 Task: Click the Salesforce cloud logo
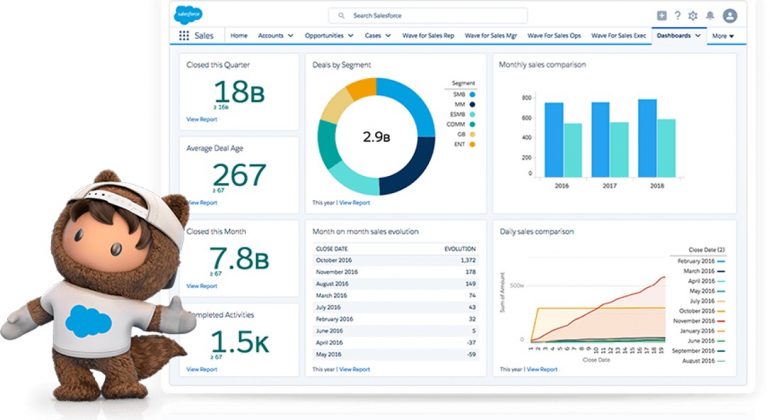188,15
